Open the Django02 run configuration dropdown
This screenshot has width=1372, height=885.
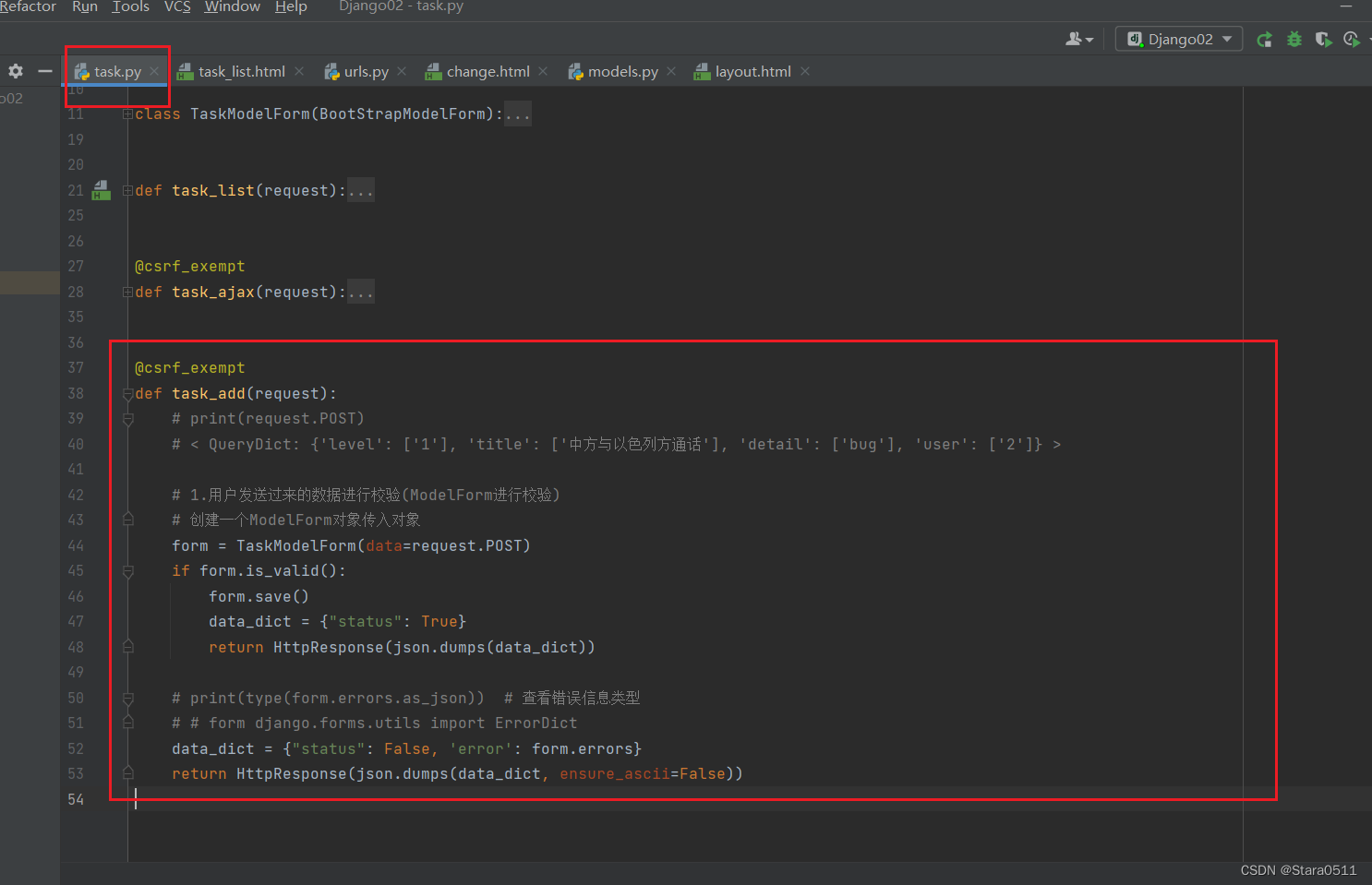[1179, 39]
